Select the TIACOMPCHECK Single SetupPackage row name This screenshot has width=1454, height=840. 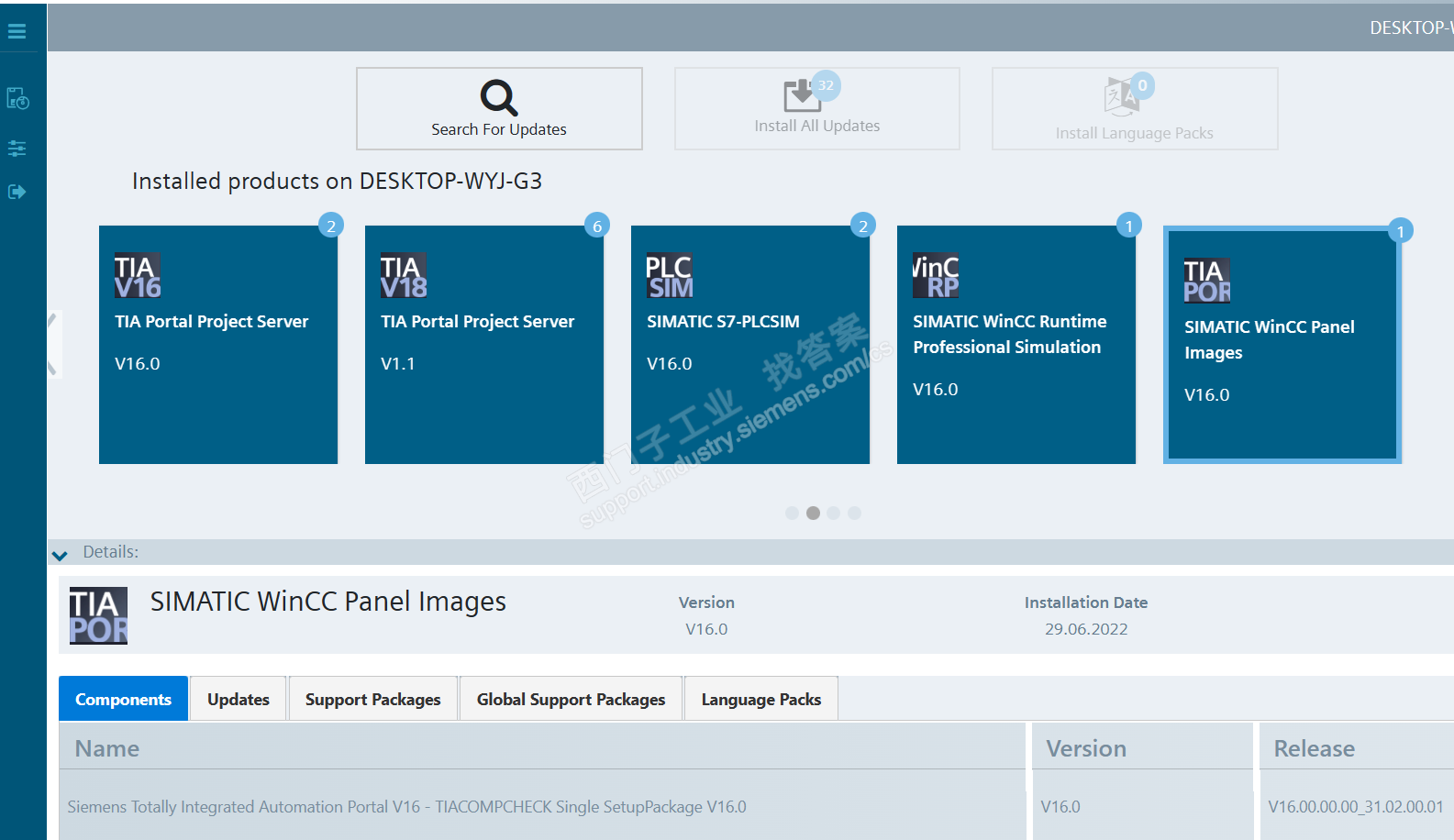[x=407, y=807]
